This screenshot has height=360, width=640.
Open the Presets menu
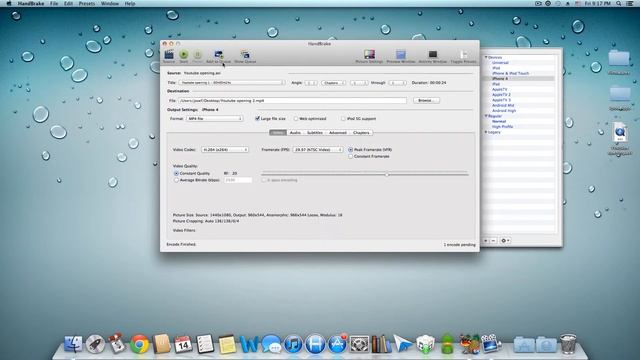[87, 3]
